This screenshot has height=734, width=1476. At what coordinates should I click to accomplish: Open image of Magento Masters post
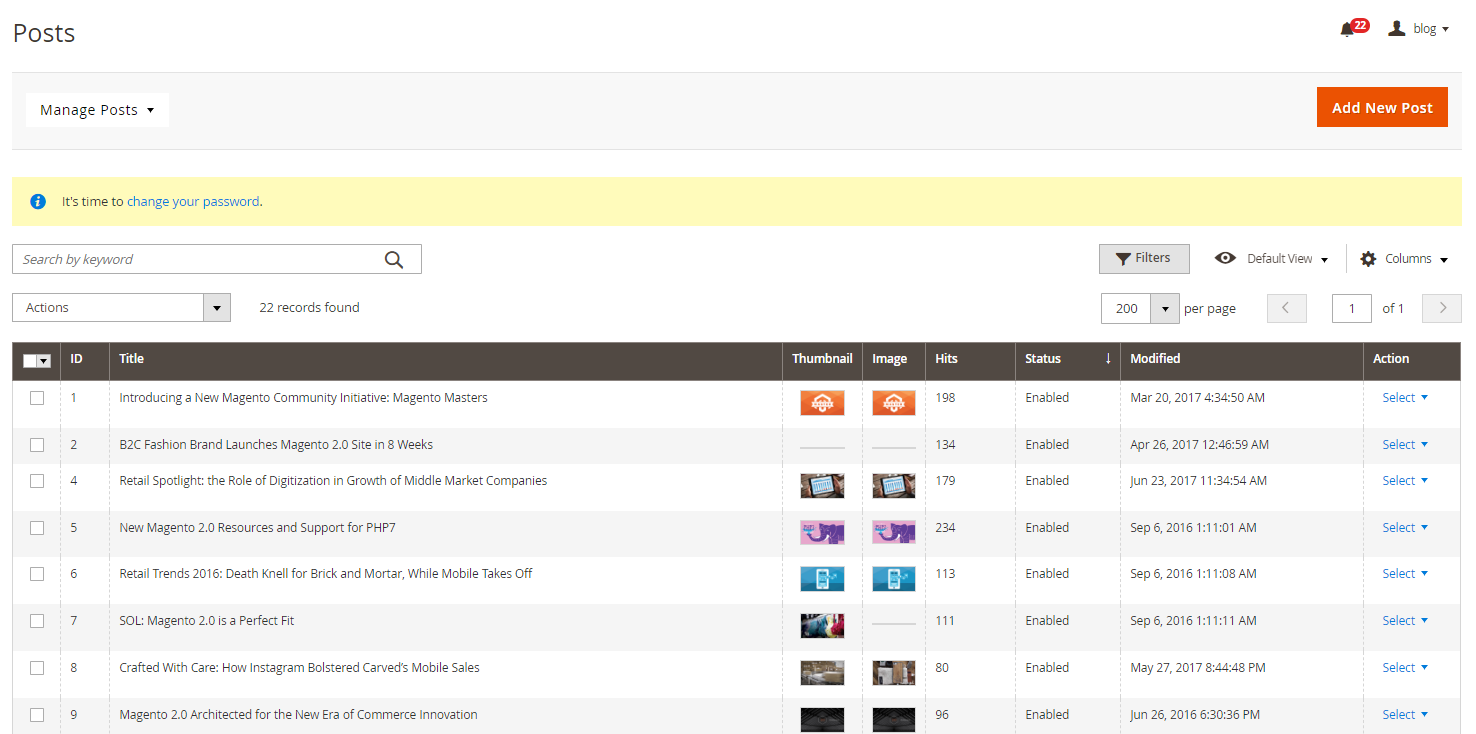click(894, 403)
